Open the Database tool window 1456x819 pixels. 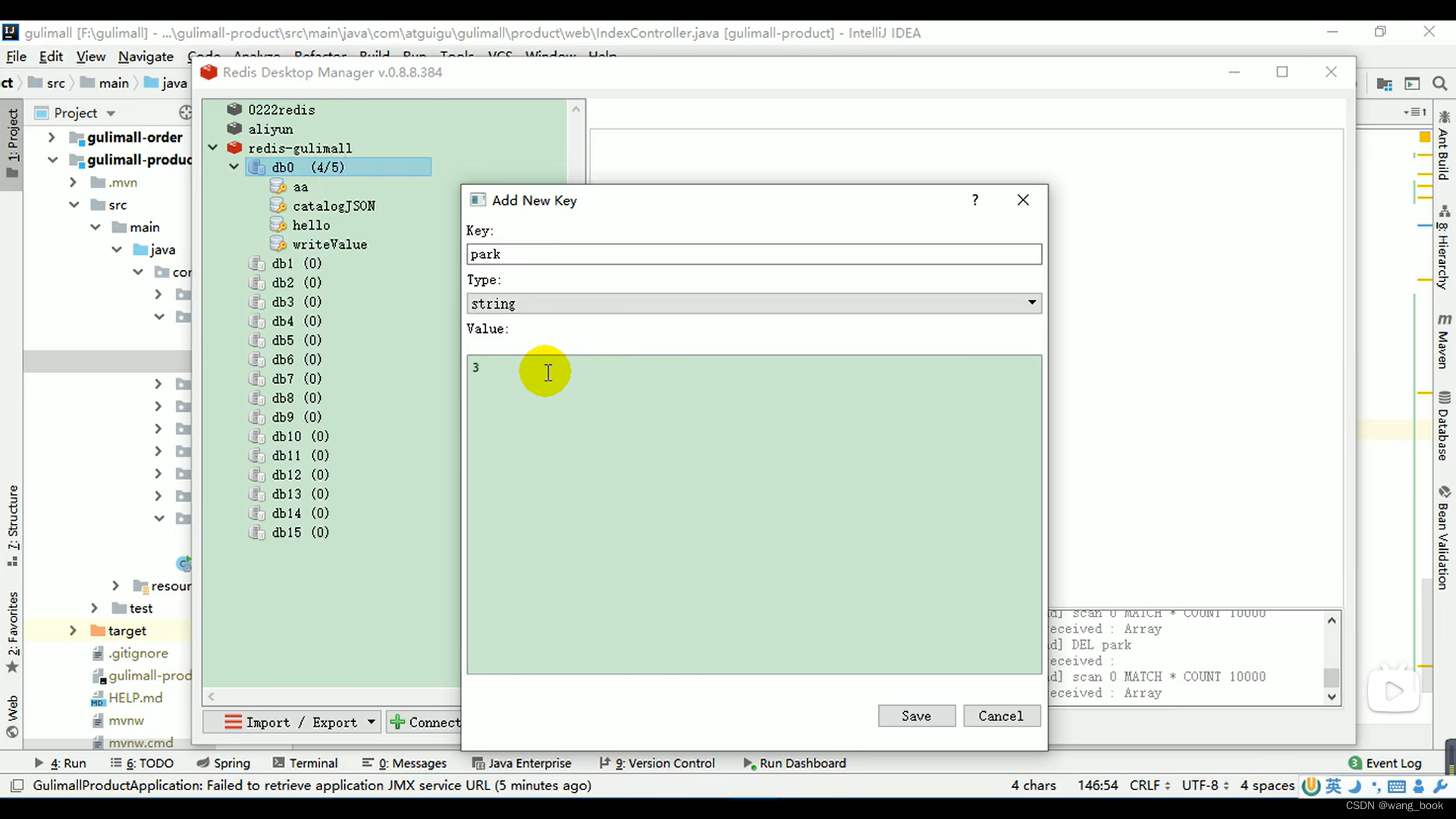coord(1443,425)
